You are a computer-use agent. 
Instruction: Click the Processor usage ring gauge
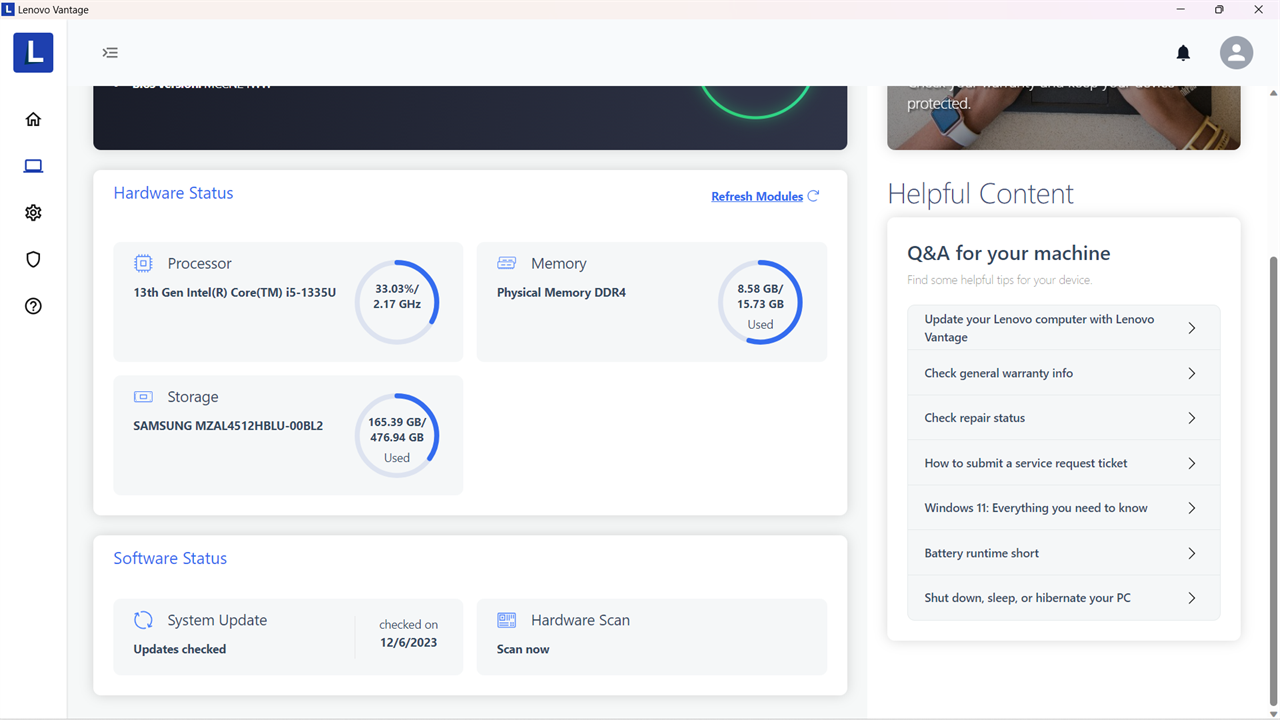(397, 302)
